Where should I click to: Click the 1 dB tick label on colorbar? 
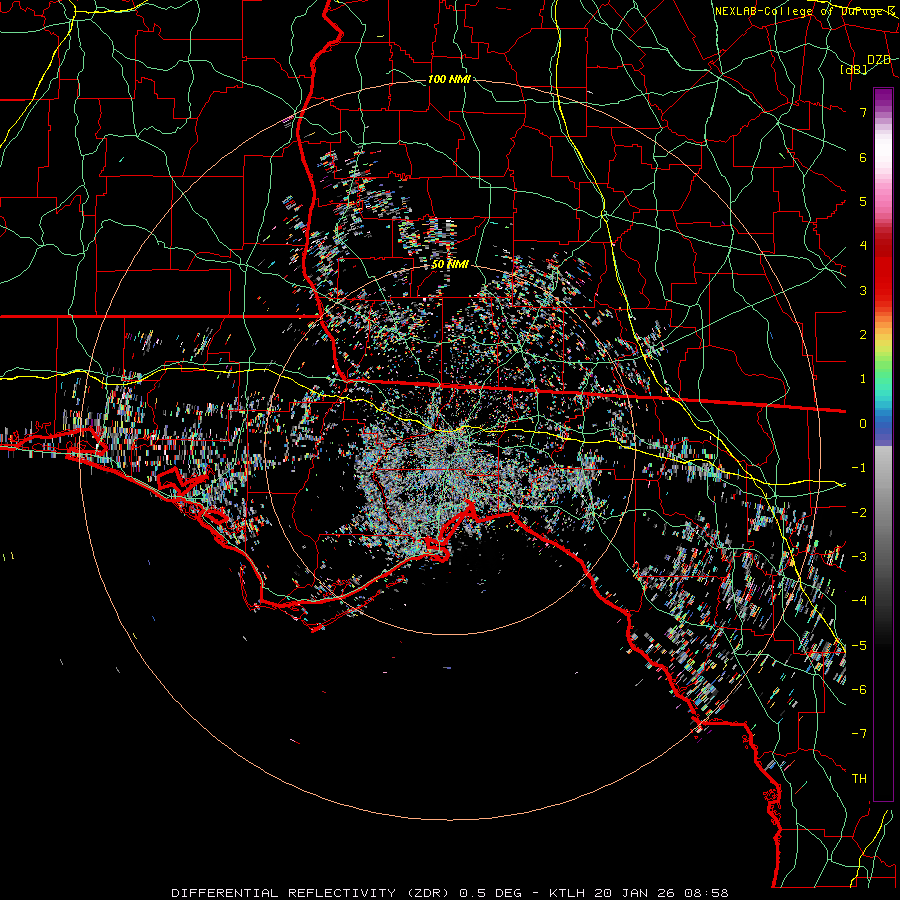click(863, 379)
